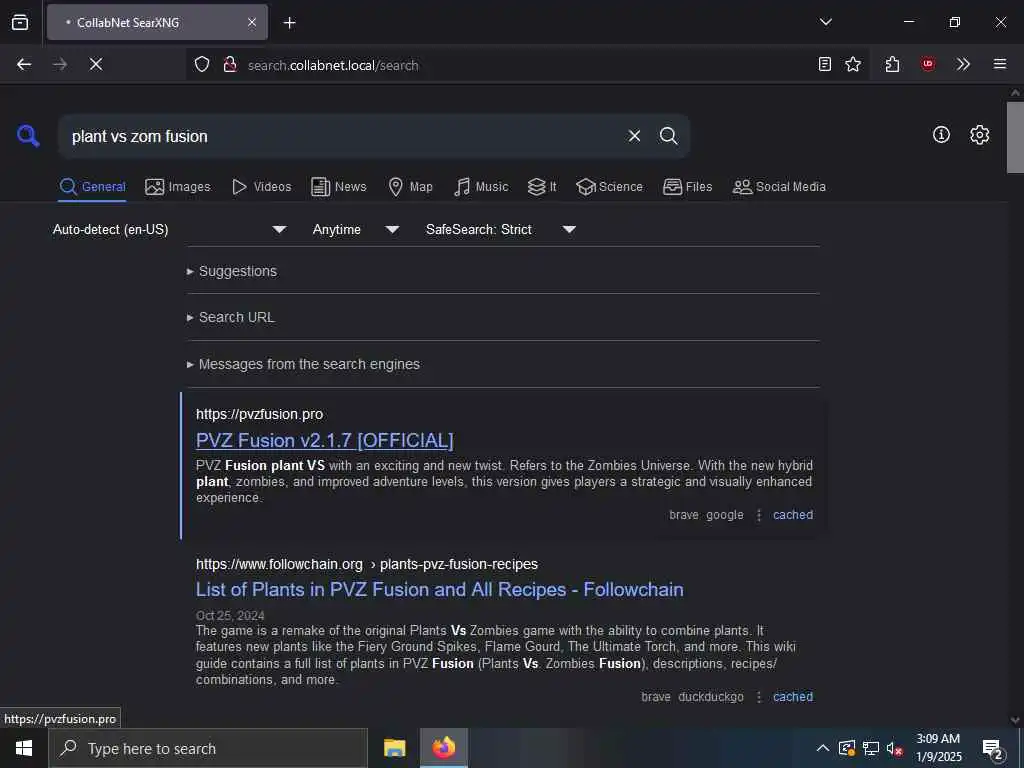Image resolution: width=1024 pixels, height=768 pixels.
Task: Clear the search query text
Action: point(634,136)
